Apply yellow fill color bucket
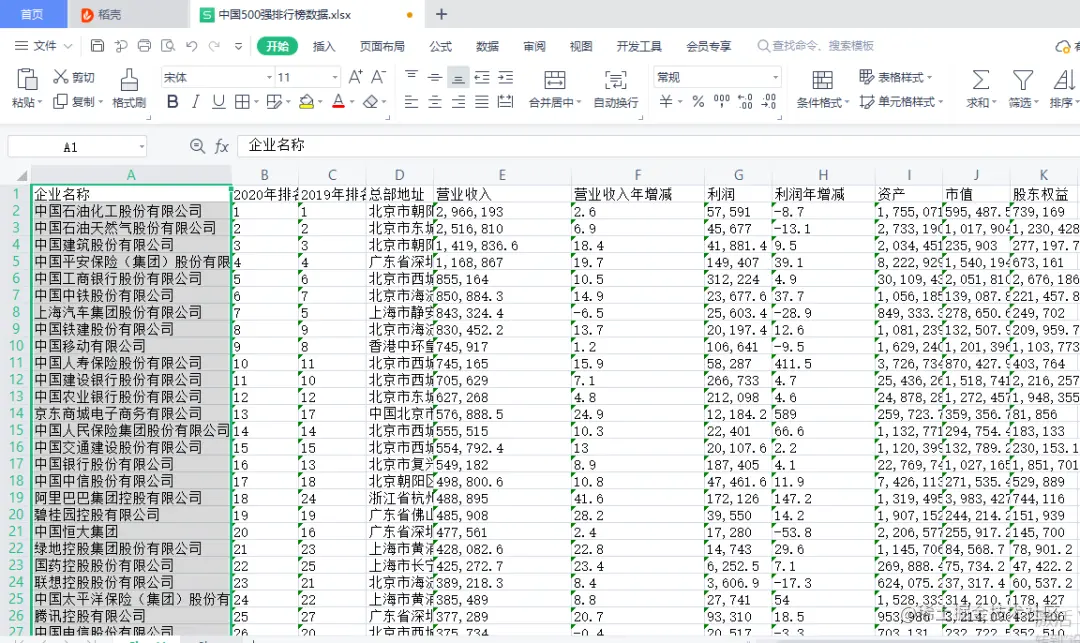This screenshot has width=1080, height=643. [x=307, y=102]
